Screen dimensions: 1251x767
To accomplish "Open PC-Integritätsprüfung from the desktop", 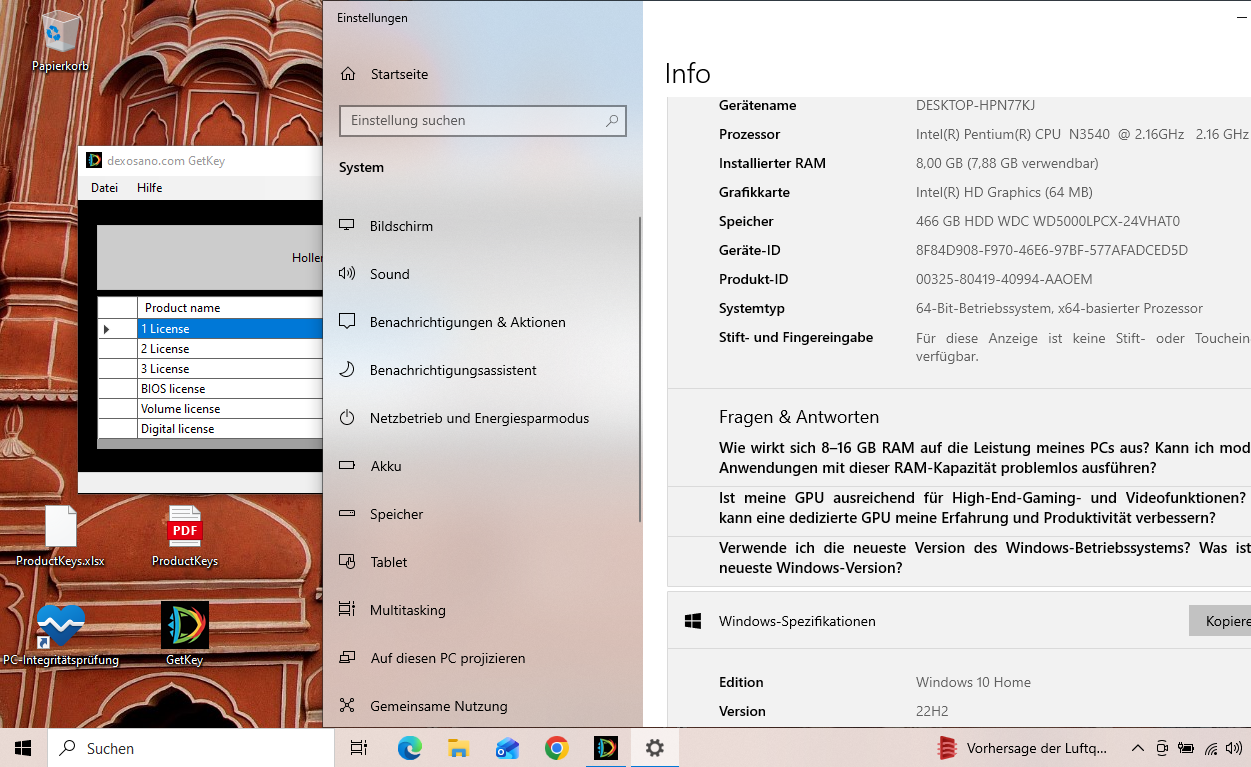I will (x=61, y=625).
